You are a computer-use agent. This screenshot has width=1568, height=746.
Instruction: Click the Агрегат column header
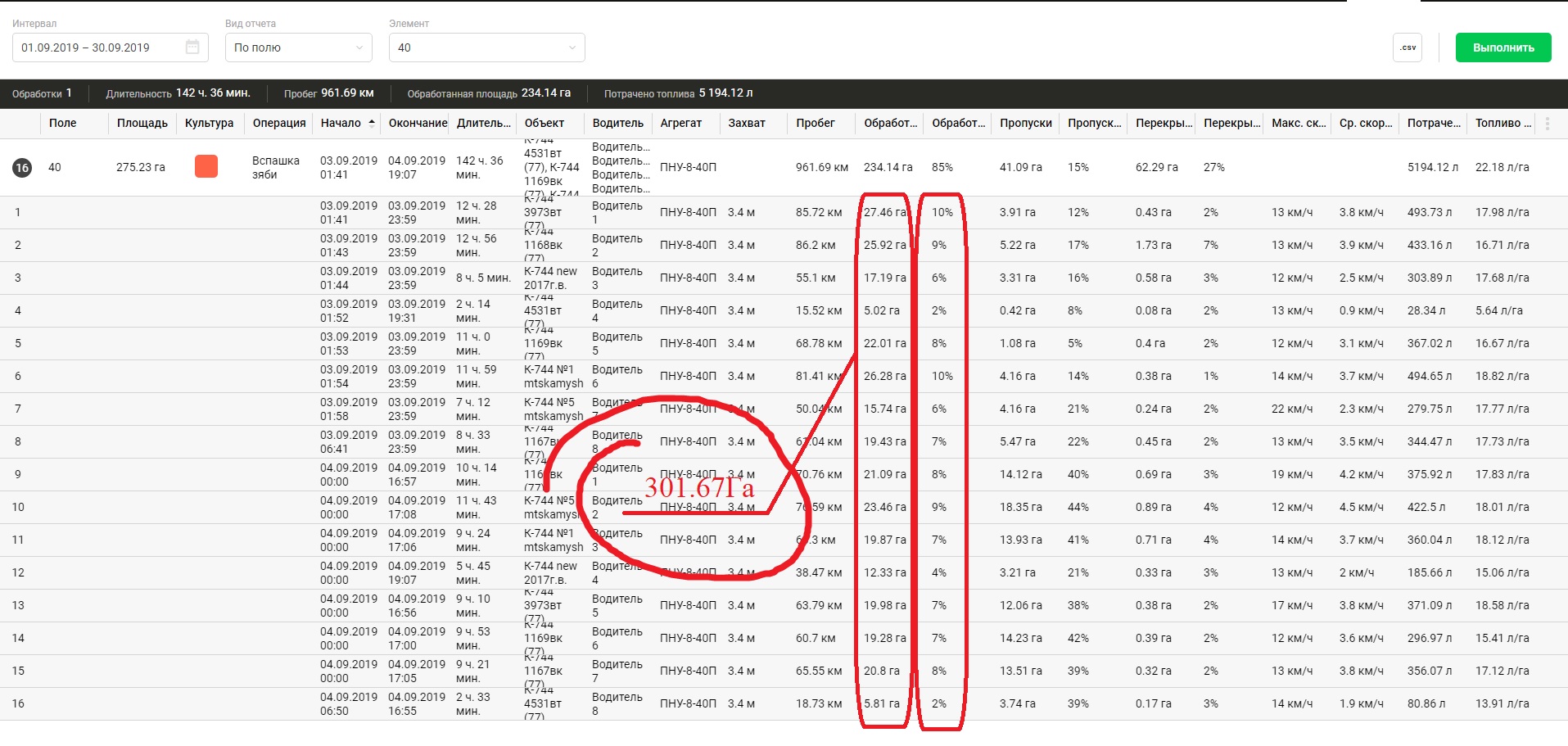(x=680, y=124)
